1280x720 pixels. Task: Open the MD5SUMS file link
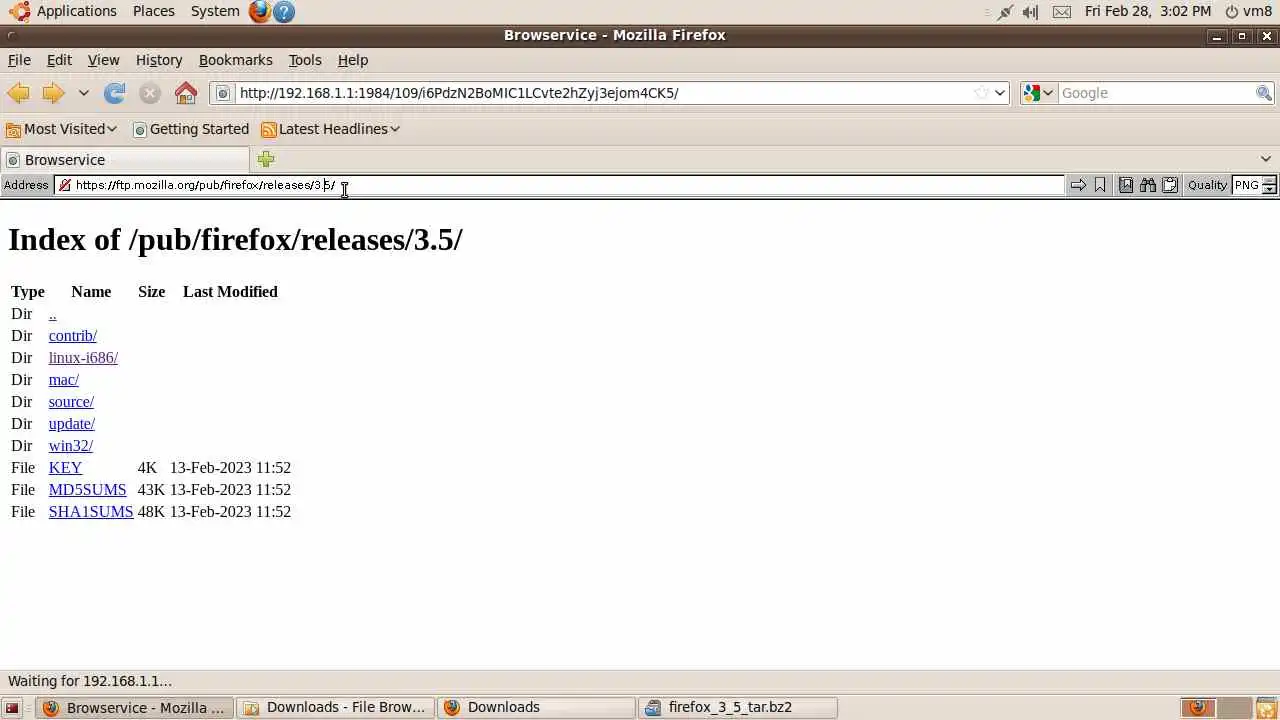(88, 490)
